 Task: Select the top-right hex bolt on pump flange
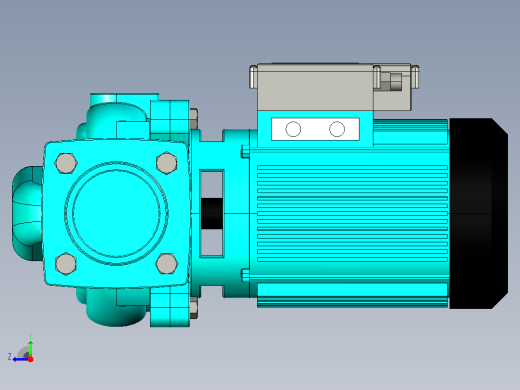tap(166, 163)
